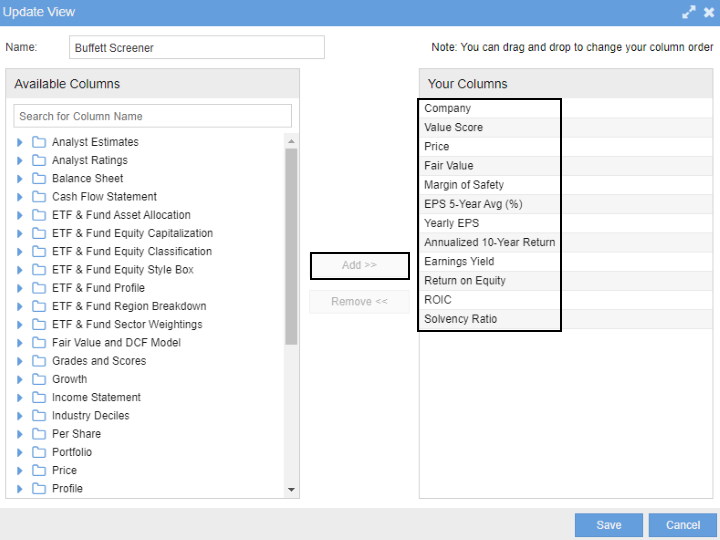The width and height of the screenshot is (720, 540).
Task: Click the Income Statement folder icon
Action: [x=39, y=398]
